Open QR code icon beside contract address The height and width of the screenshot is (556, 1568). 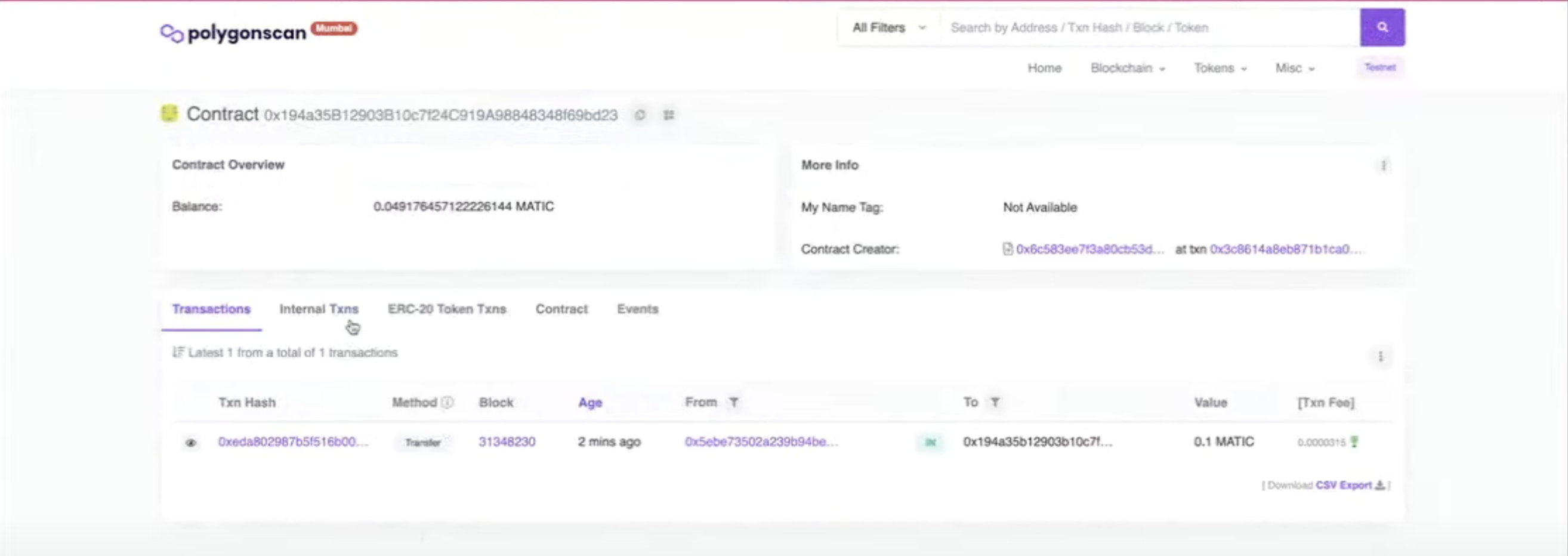(668, 115)
